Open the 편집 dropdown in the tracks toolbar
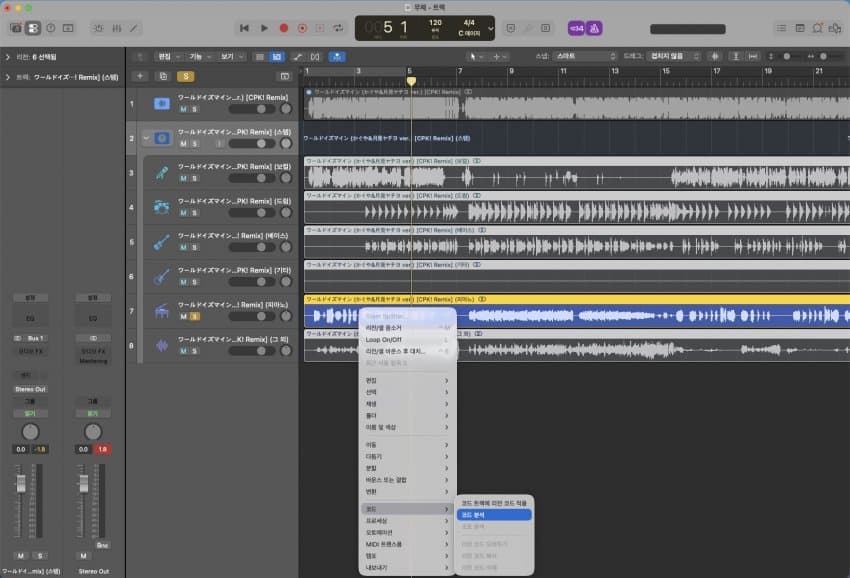Image resolution: width=850 pixels, height=578 pixels. pyautogui.click(x=168, y=57)
